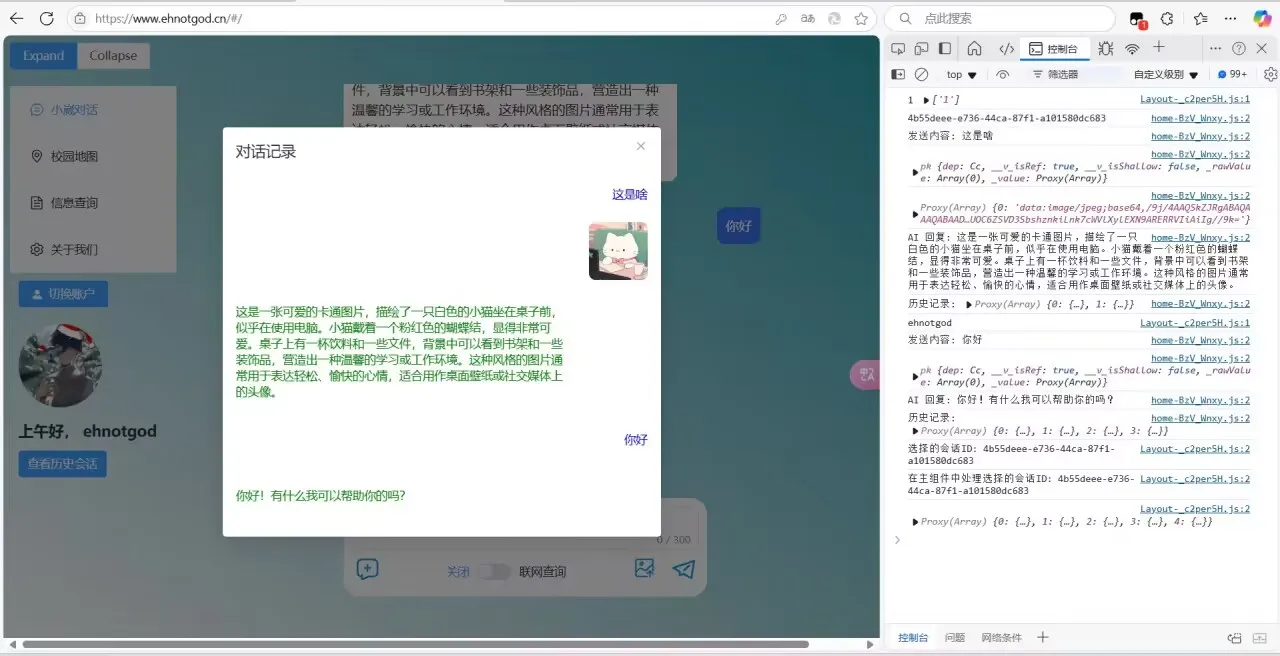
Task: Select the bottom 控制台 drawer tab
Action: point(913,638)
